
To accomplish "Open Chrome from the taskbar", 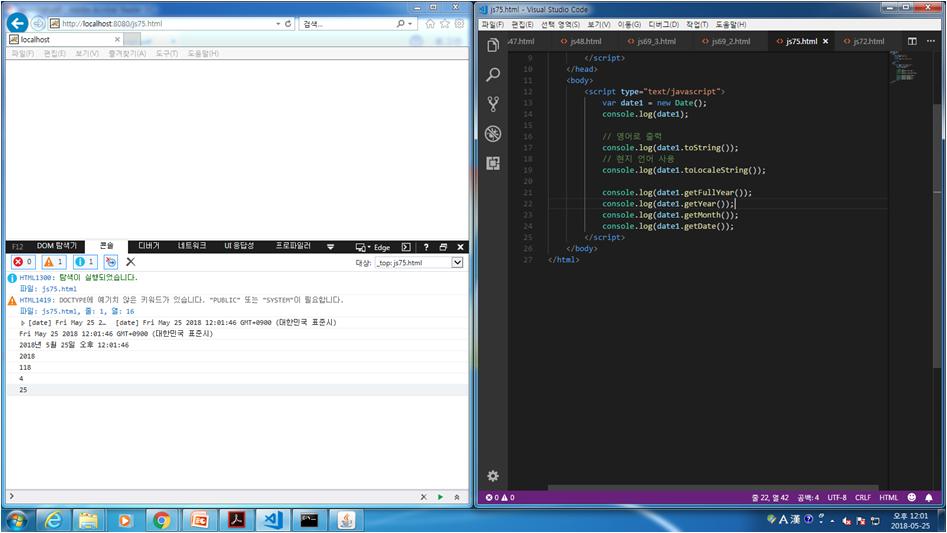I will [x=162, y=520].
